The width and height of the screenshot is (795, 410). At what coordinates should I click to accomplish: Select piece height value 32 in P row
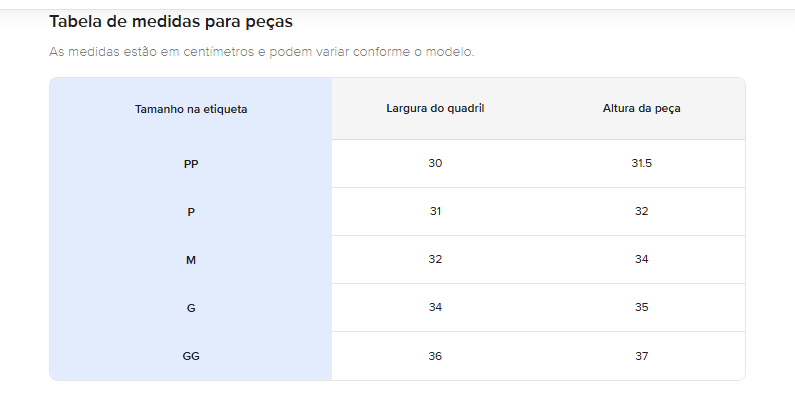pos(641,211)
